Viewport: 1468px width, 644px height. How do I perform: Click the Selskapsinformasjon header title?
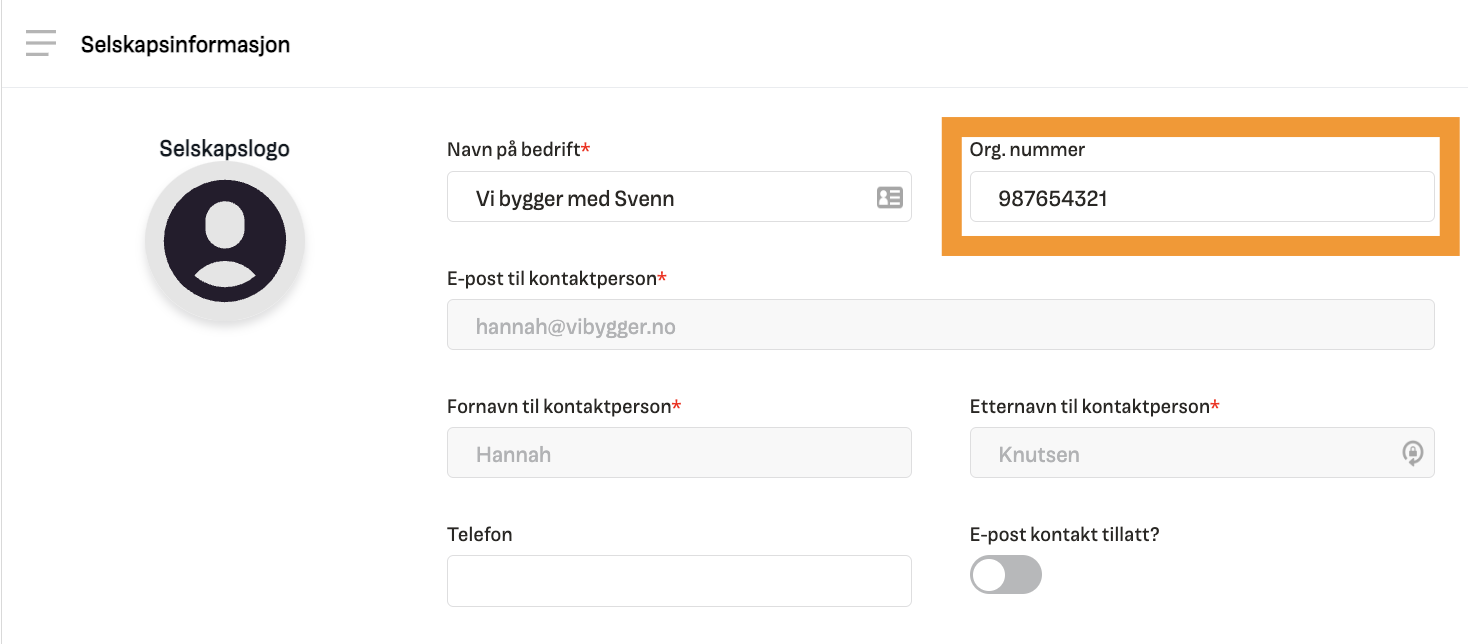click(184, 43)
